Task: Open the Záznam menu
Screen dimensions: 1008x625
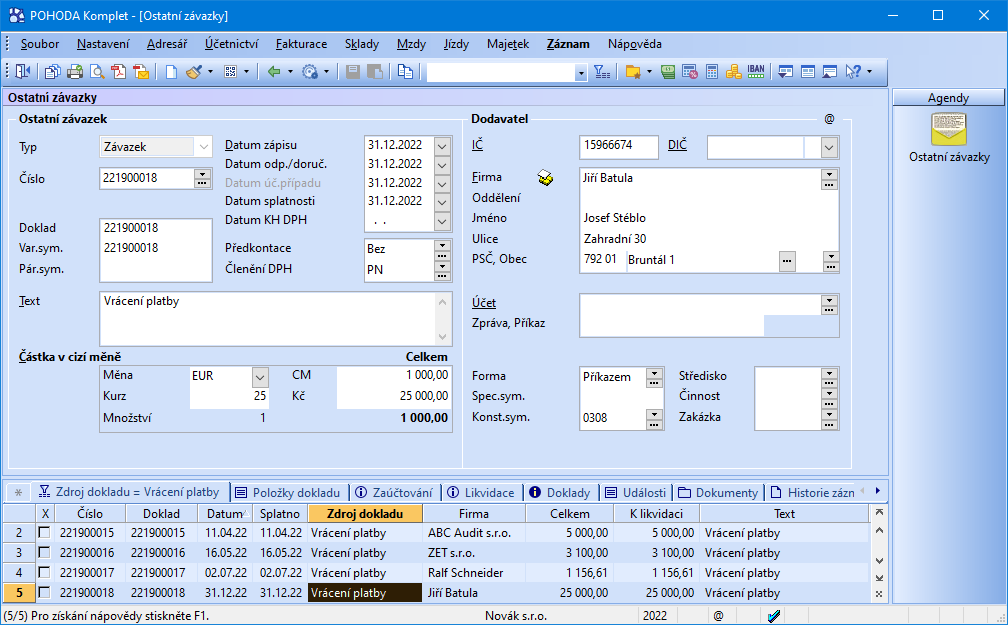Action: click(x=568, y=44)
